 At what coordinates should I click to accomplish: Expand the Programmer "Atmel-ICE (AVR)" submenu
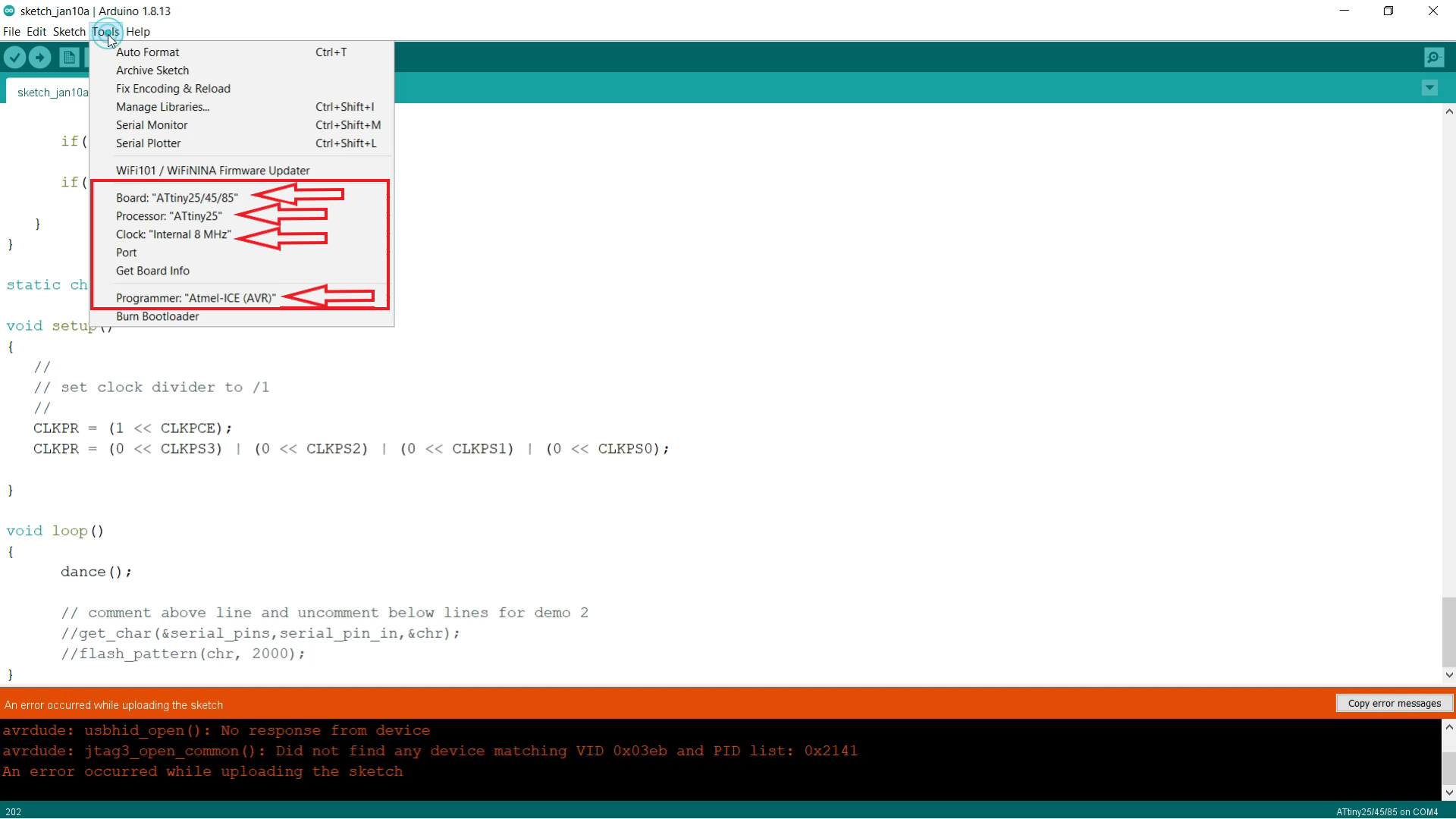click(196, 298)
